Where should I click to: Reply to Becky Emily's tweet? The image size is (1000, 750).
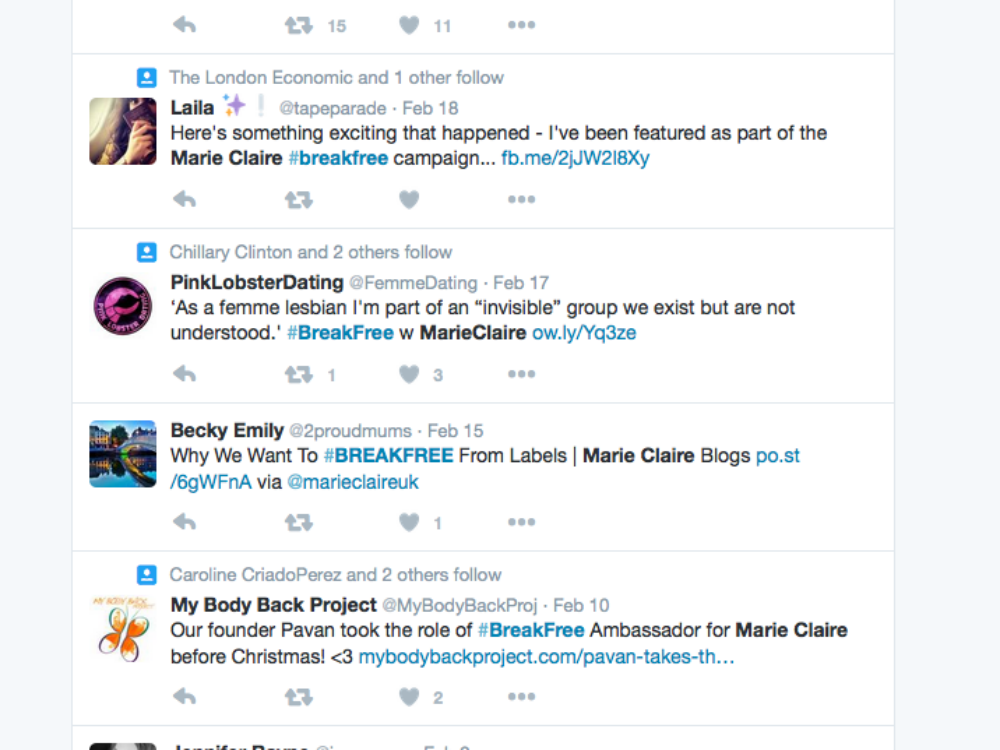pyautogui.click(x=184, y=522)
